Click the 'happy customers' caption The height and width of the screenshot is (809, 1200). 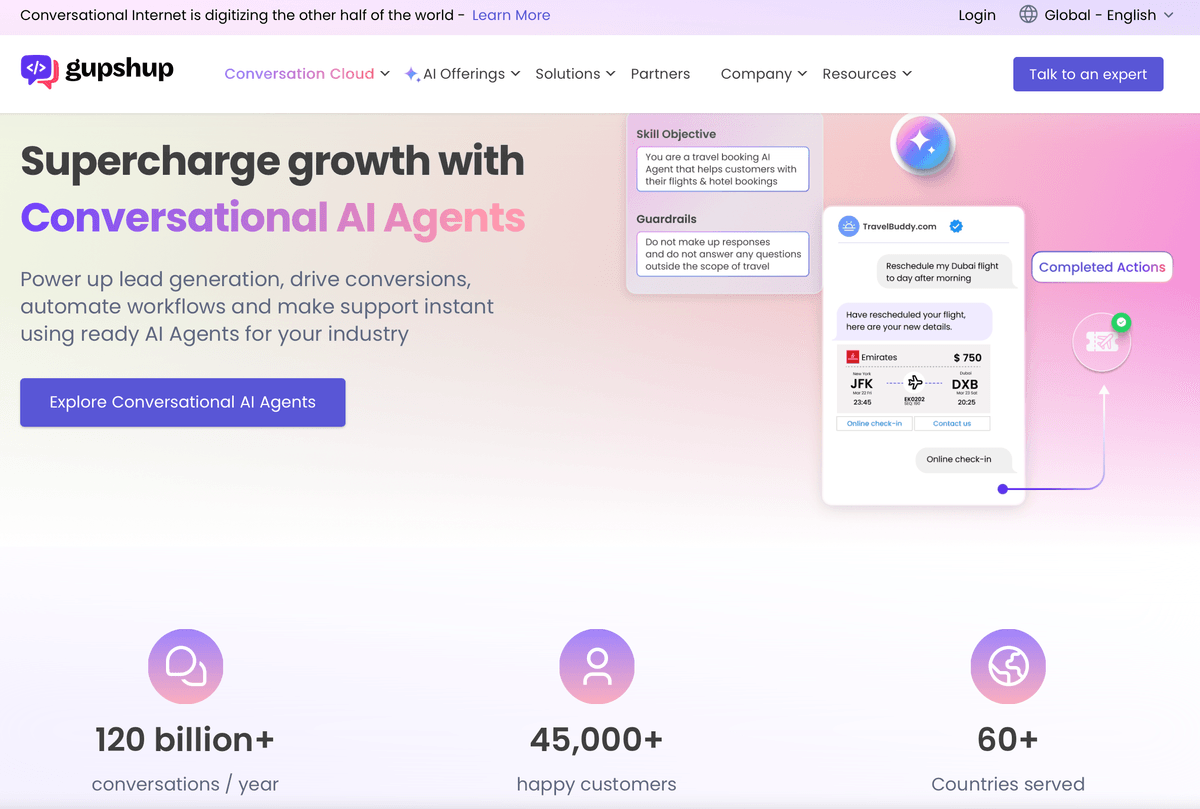597,784
